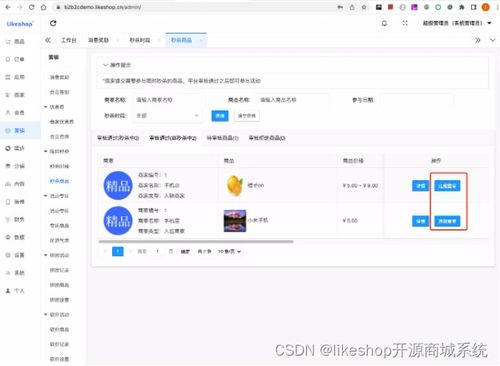Open 拼团记录 in the marketing submenu

59,270
